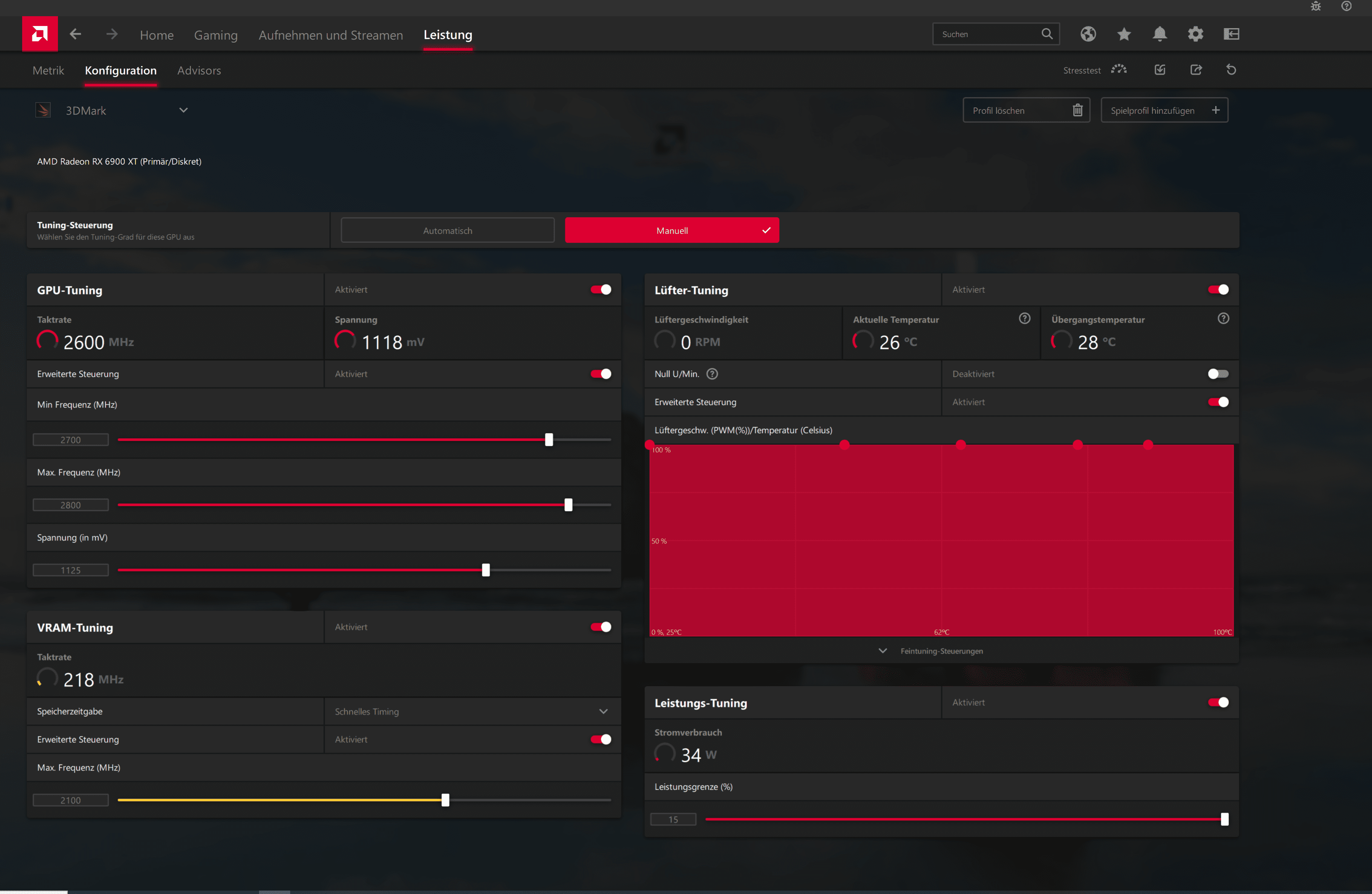Switch to the Metrik tab
The image size is (1372, 894).
[x=48, y=70]
